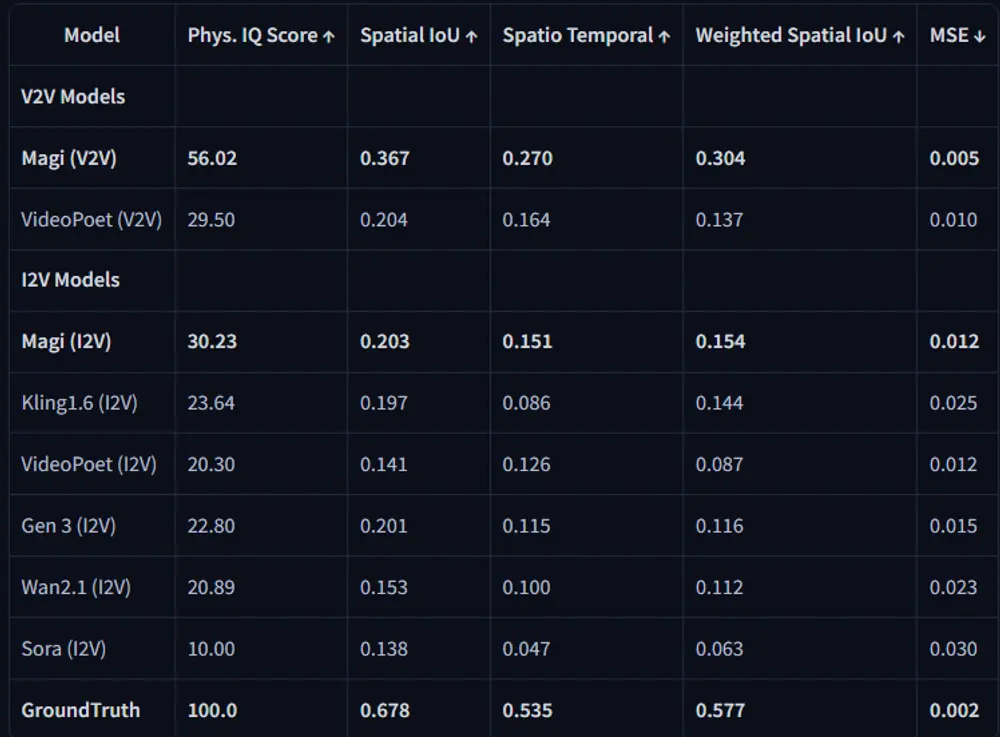Click the up arrow beside Spatial IoU

click(x=471, y=37)
